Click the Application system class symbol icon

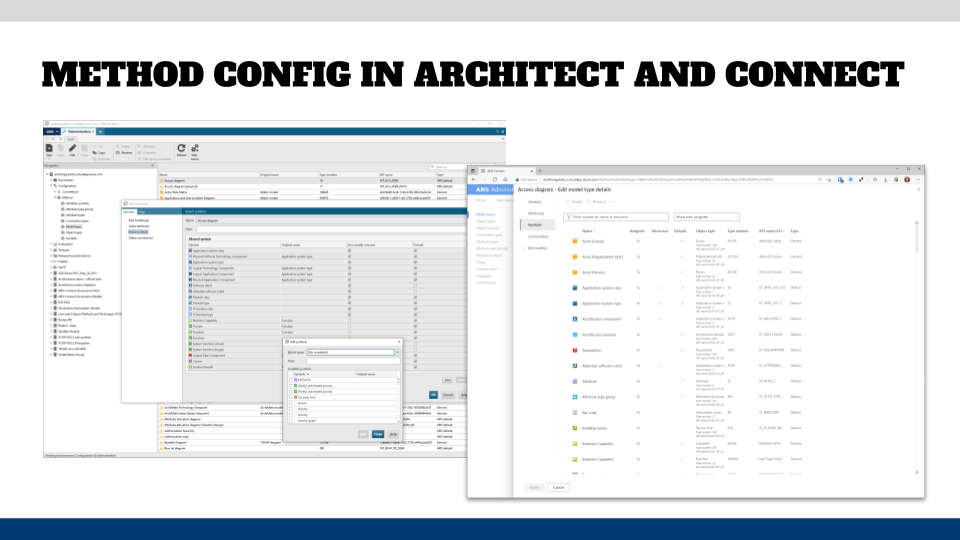pyautogui.click(x=575, y=288)
